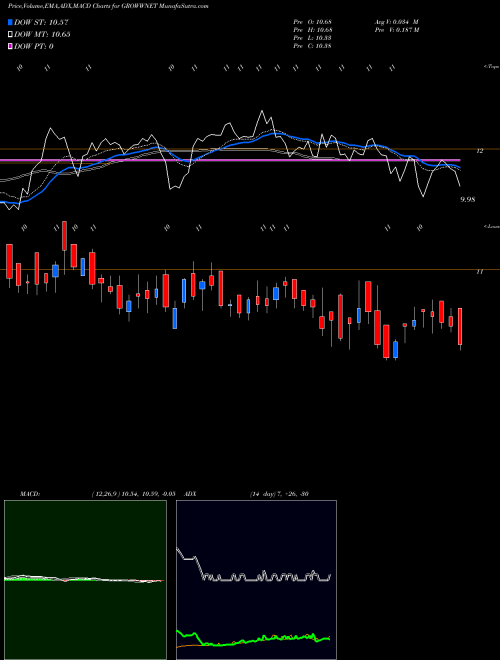Select the 'DOW ST: 10.57' legend text
This screenshot has width=500, height=660.
coord(41,23)
